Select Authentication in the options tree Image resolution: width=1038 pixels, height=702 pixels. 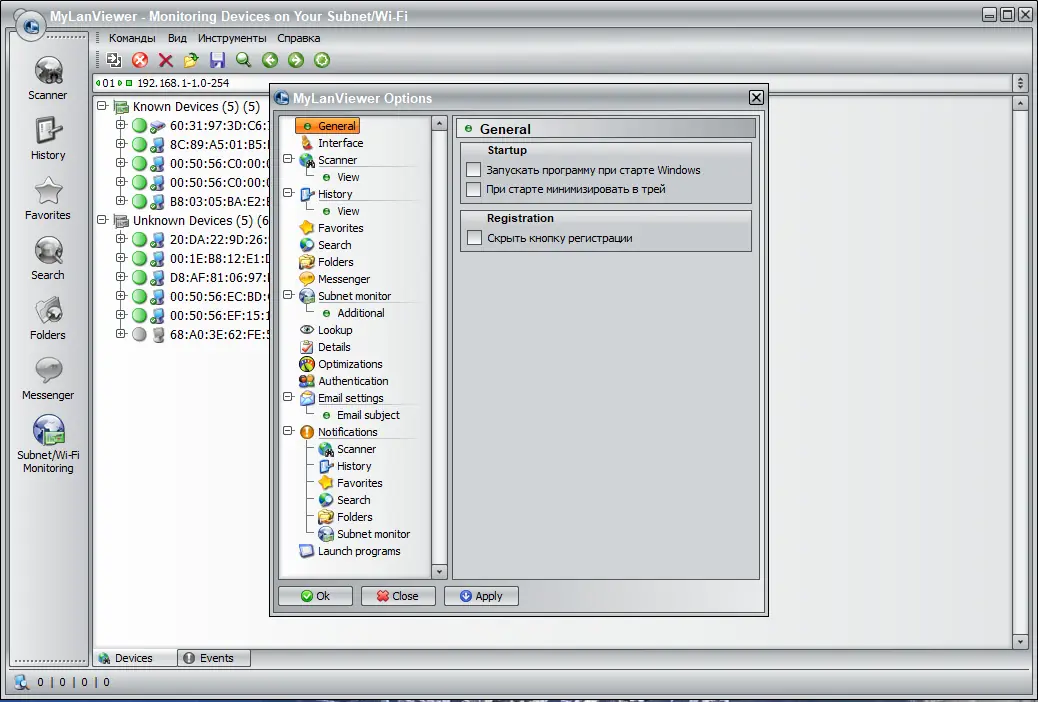click(353, 381)
